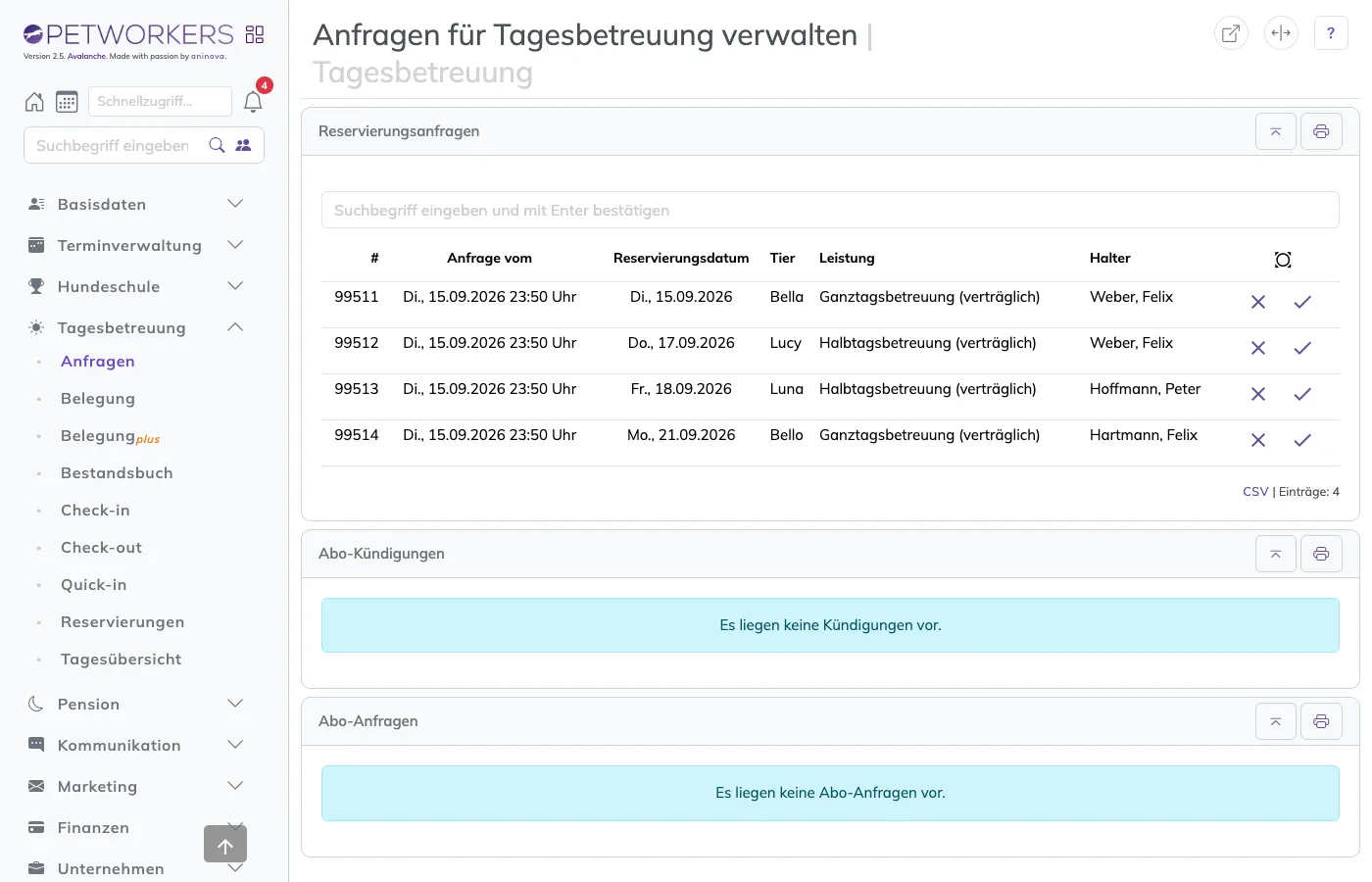Viewport: 1372px width, 882px height.
Task: Open the help question mark button
Action: click(1331, 33)
